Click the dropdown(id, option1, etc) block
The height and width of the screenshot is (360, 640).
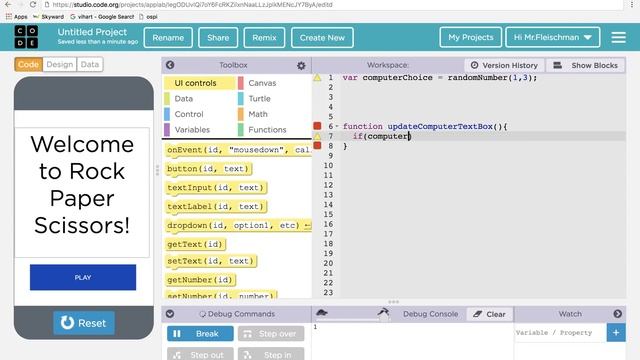pyautogui.click(x=238, y=225)
